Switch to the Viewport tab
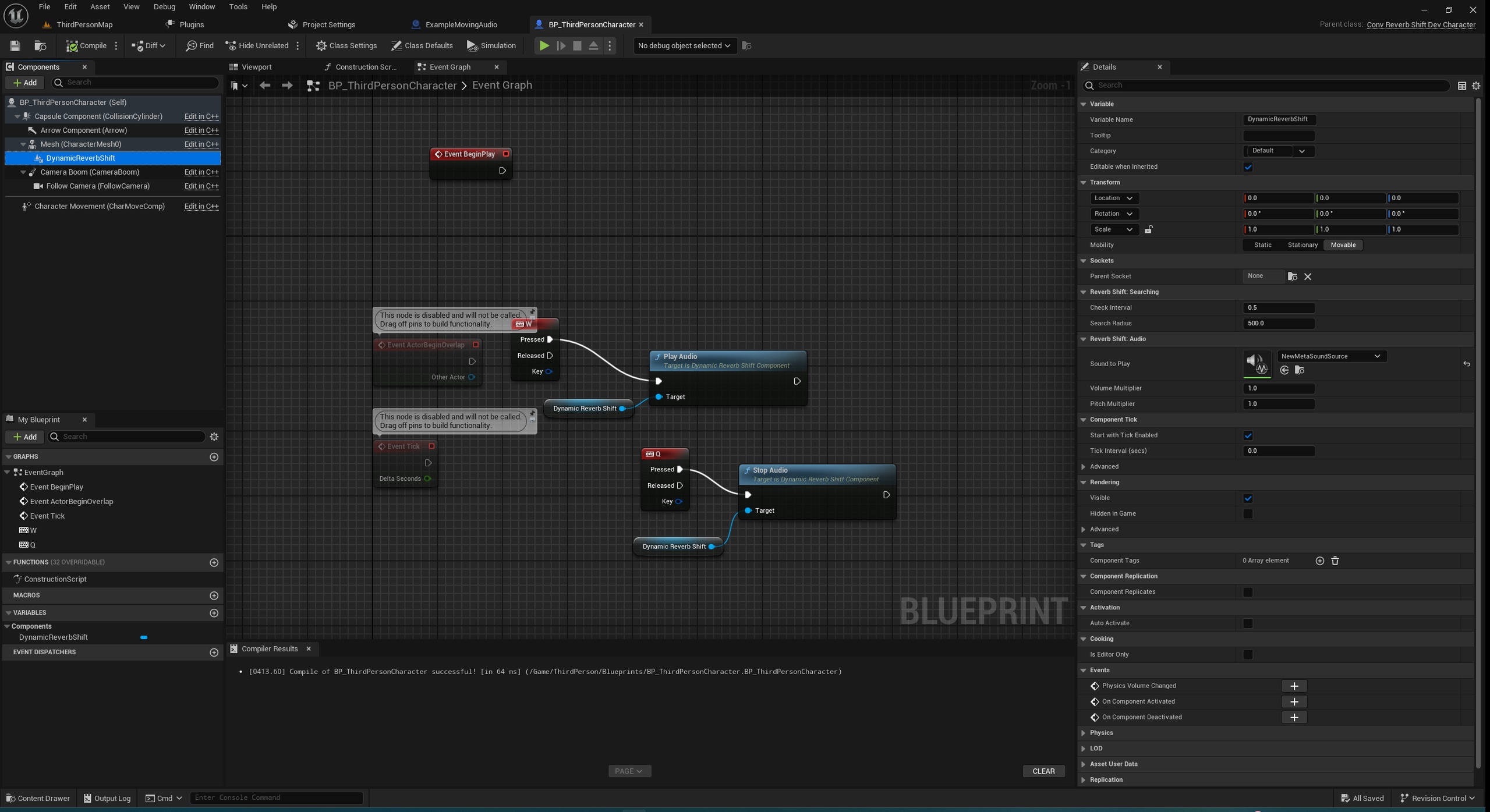 pyautogui.click(x=256, y=67)
